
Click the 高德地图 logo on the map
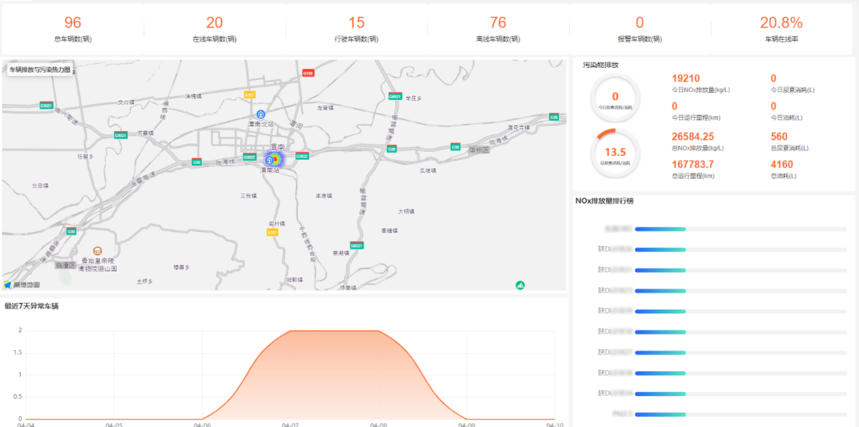(22, 285)
